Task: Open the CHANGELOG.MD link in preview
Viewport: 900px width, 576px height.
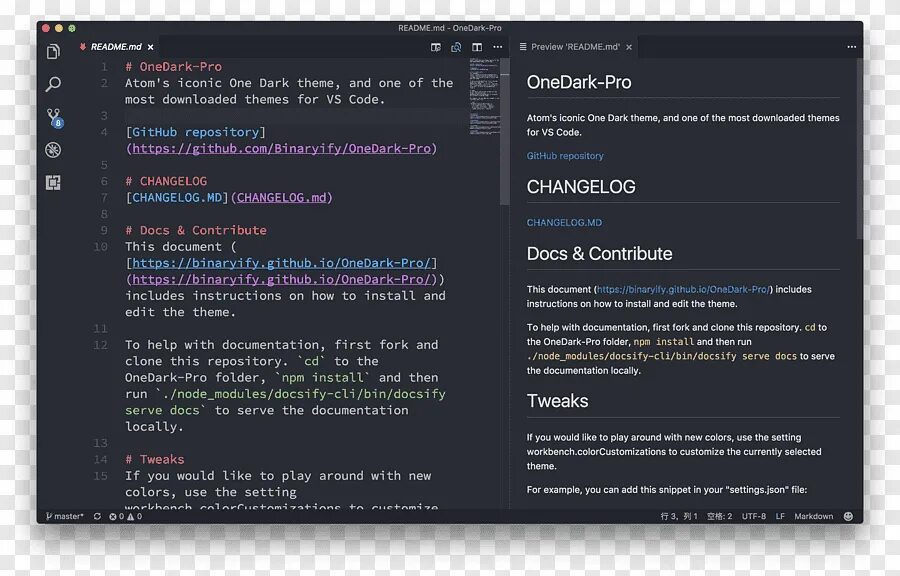Action: (564, 223)
